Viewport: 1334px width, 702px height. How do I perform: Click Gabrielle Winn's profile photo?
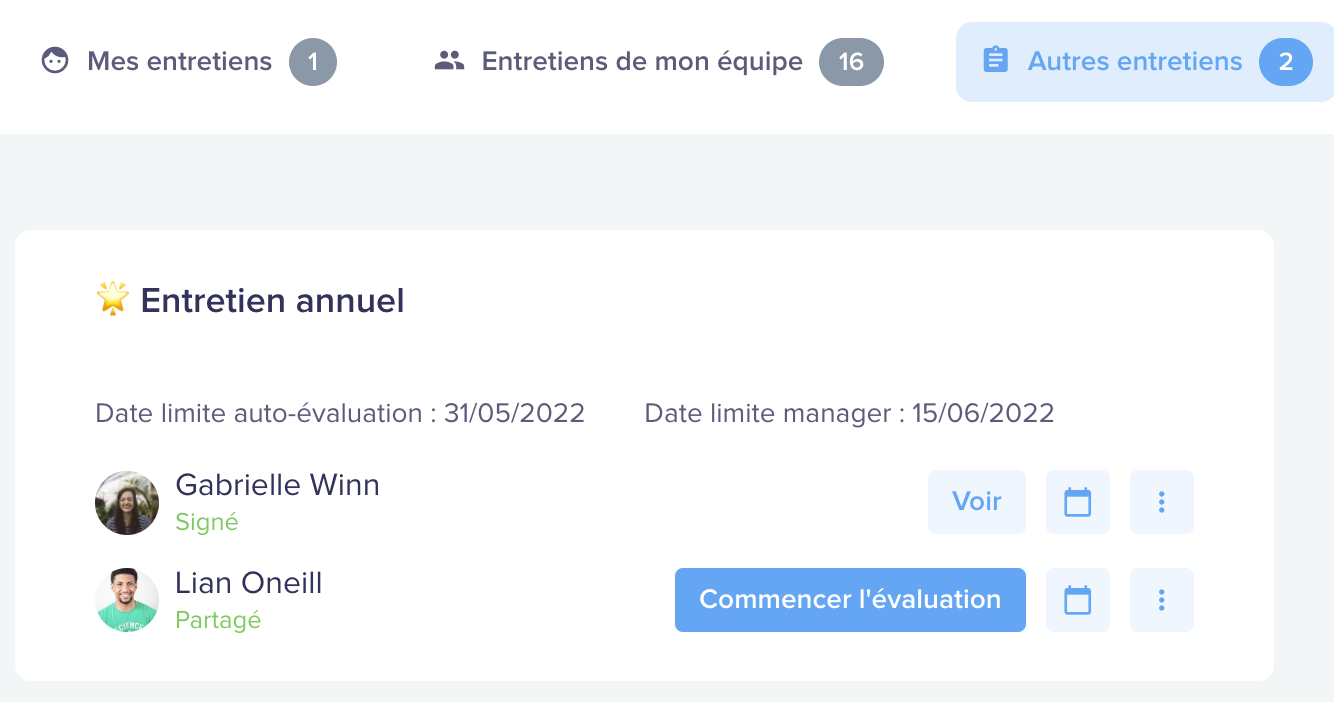[x=127, y=503]
